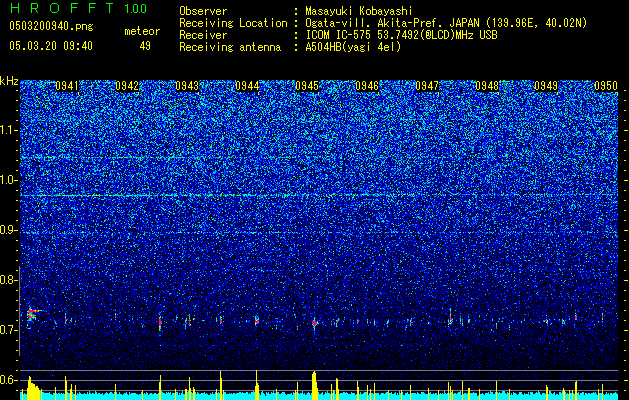Click observer name Masayuki Kobayashi
The image size is (629, 400).
(x=359, y=11)
